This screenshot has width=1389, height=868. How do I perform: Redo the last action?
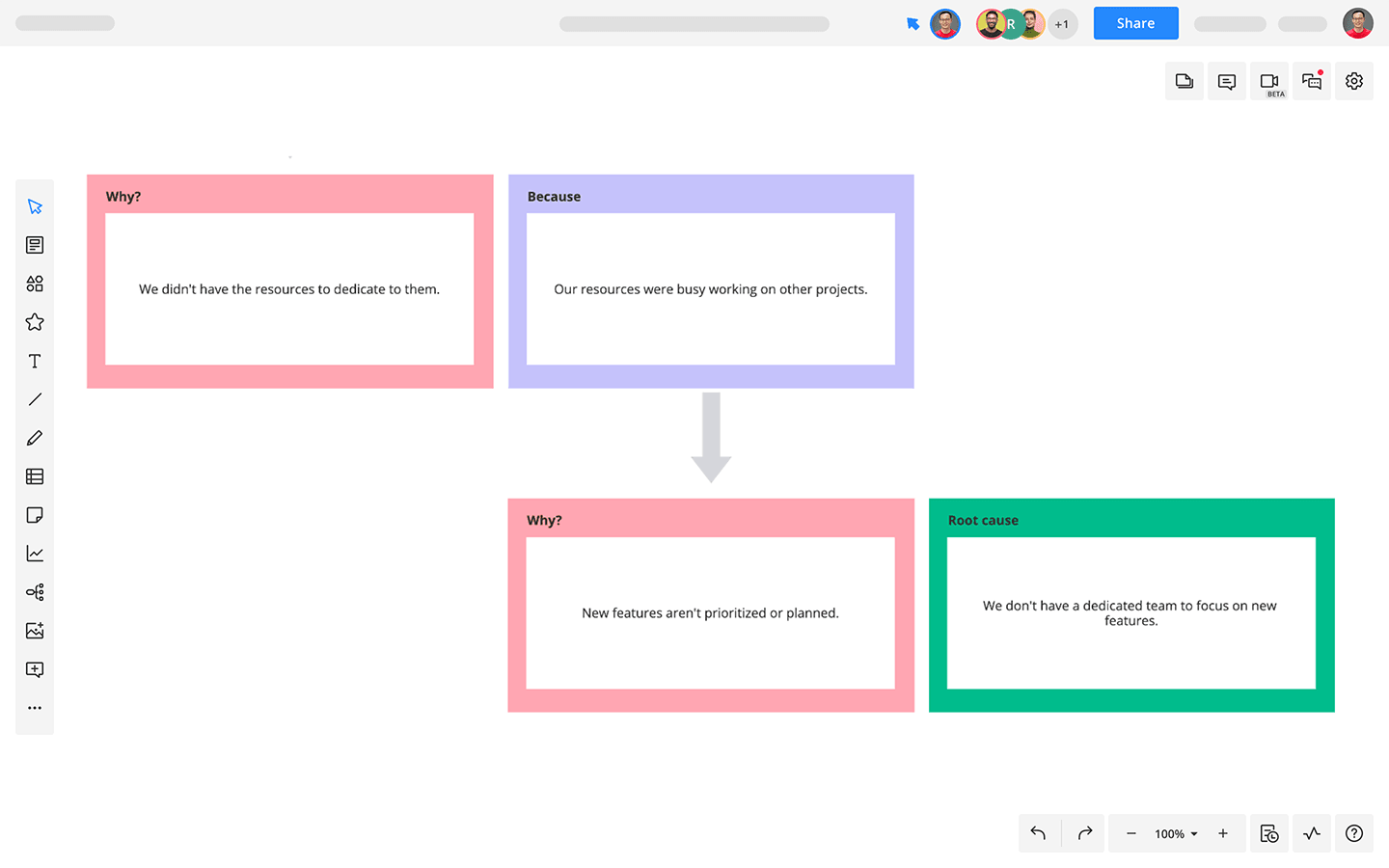1084,833
